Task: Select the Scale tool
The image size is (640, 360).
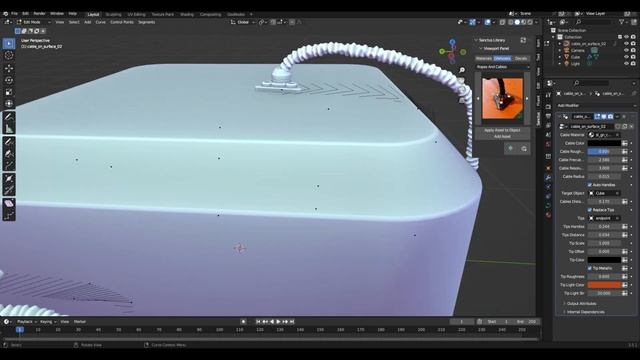Action: (9, 92)
